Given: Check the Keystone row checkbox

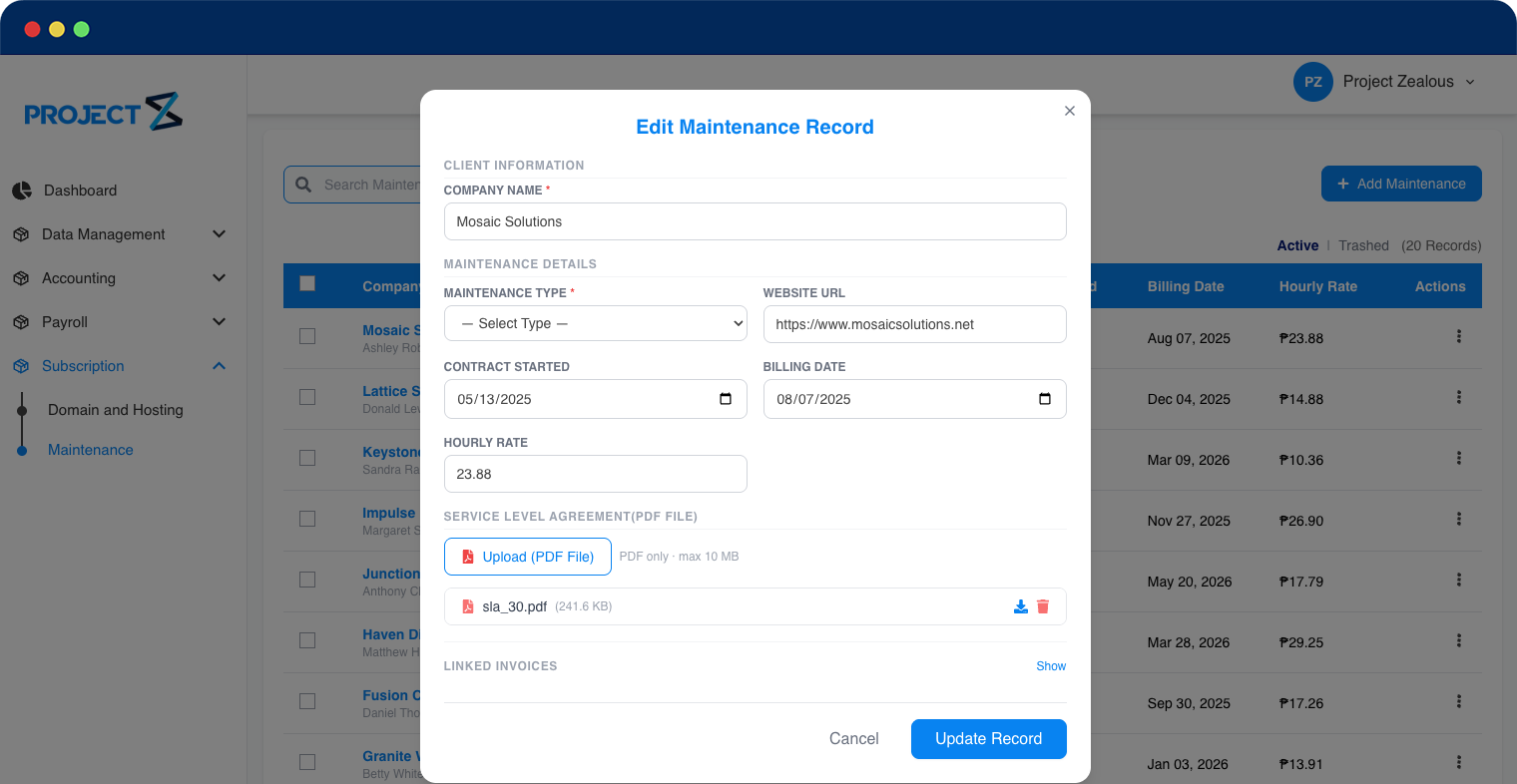Looking at the screenshot, I should coord(307,458).
